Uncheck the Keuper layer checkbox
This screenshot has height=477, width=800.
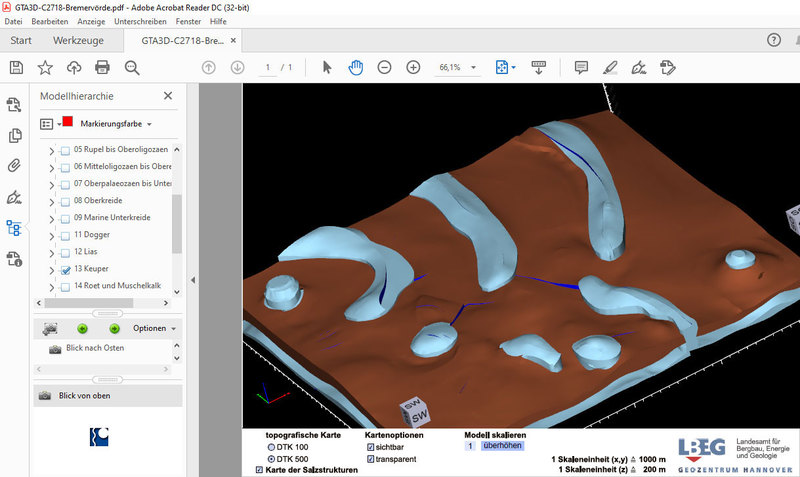pyautogui.click(x=65, y=270)
